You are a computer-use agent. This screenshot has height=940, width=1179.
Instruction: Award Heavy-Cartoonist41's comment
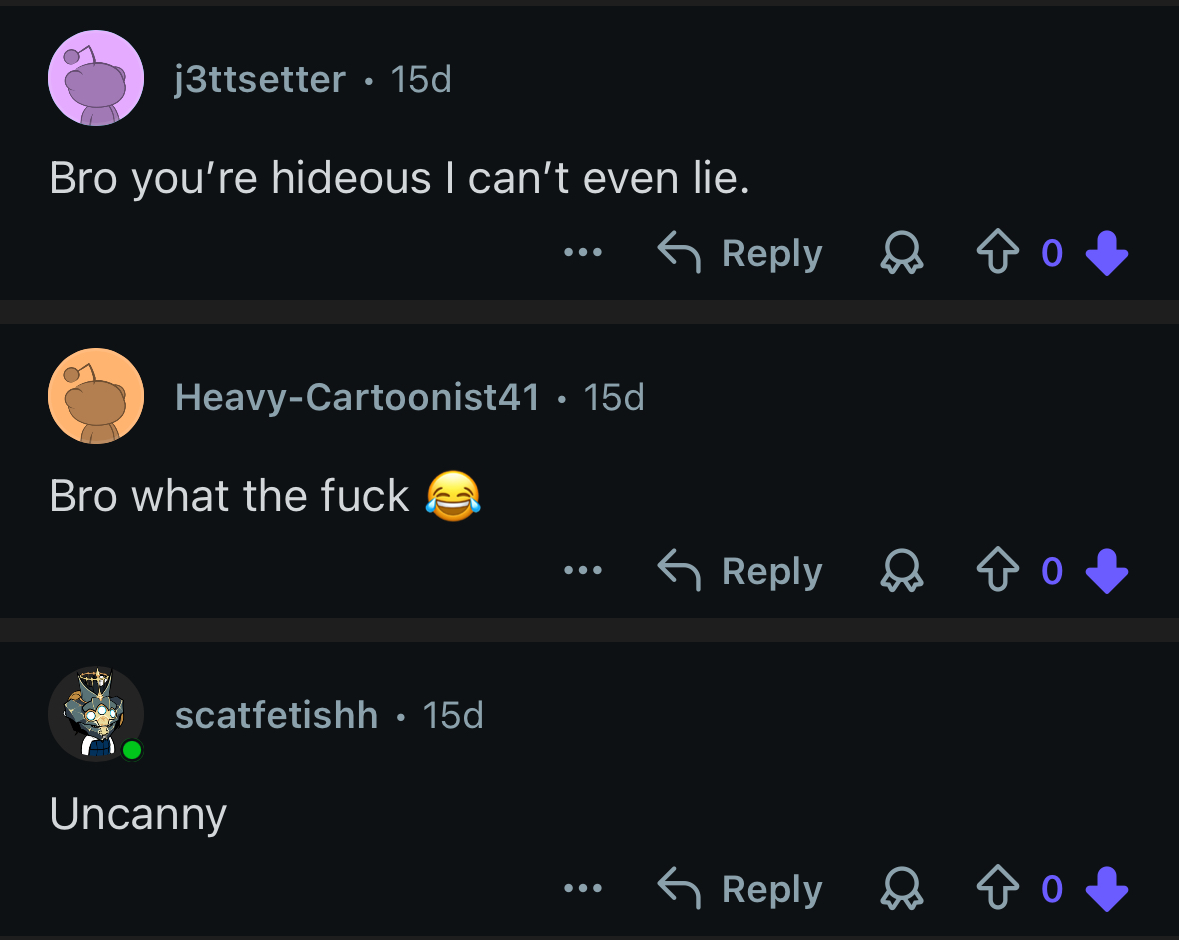[901, 572]
